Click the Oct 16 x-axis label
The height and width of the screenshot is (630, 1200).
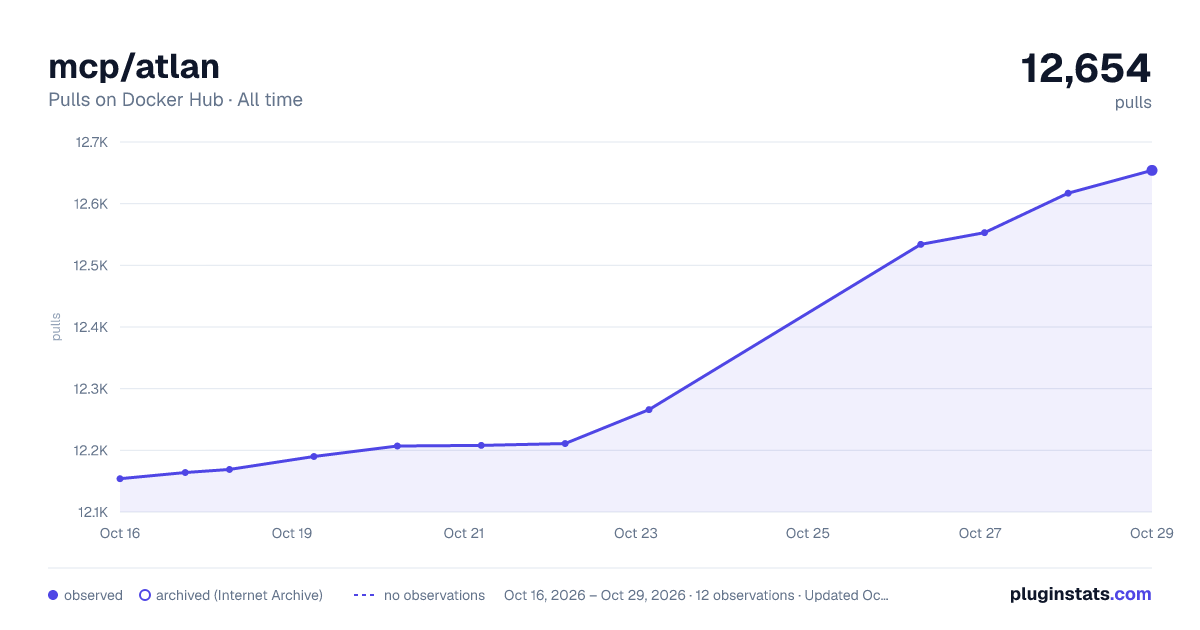tap(120, 533)
